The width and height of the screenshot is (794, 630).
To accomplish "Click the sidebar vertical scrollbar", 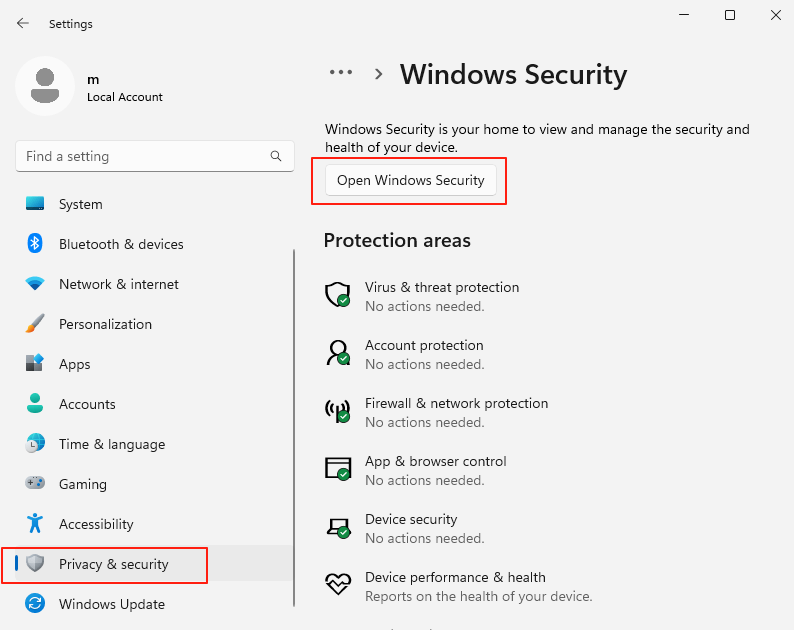I will [294, 420].
